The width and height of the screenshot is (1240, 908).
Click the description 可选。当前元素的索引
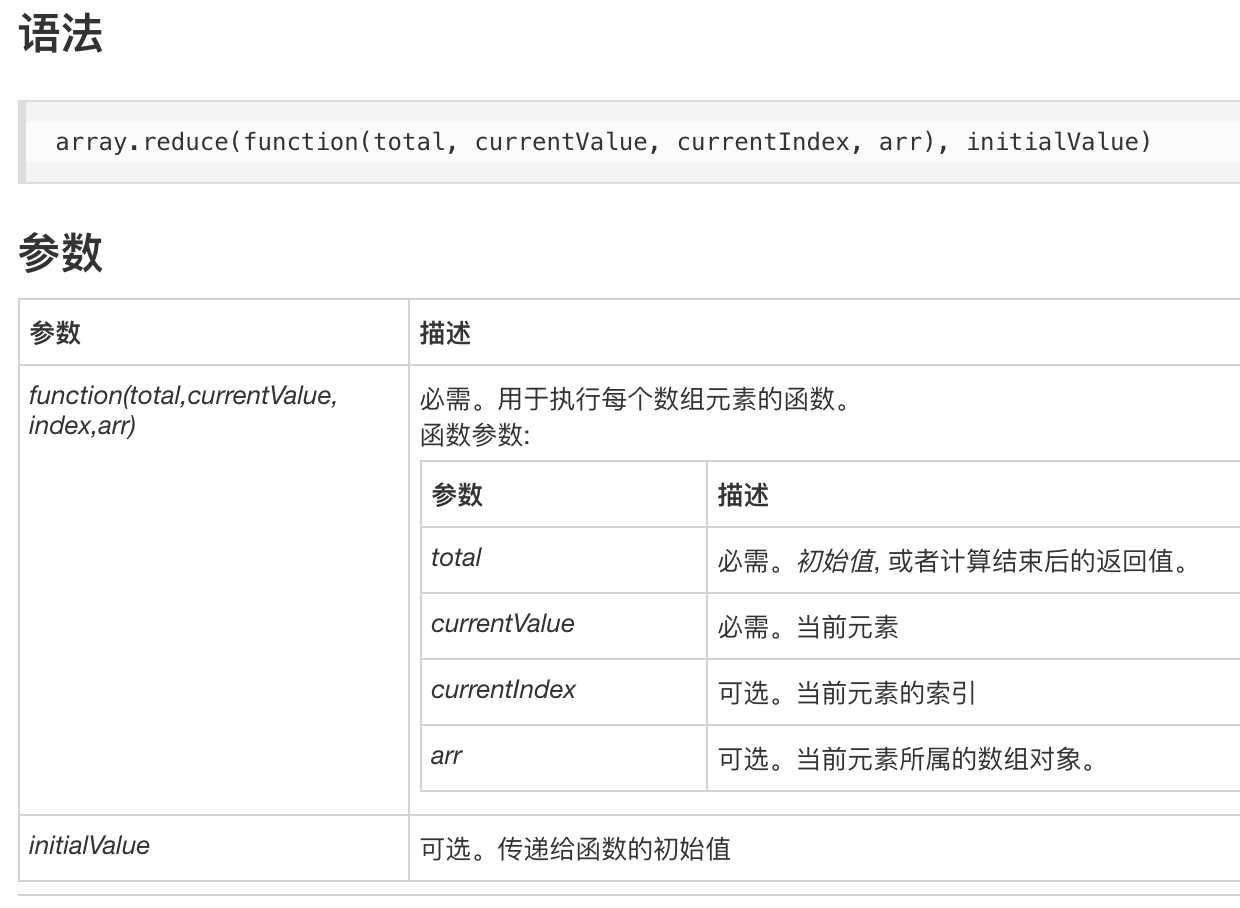point(846,692)
